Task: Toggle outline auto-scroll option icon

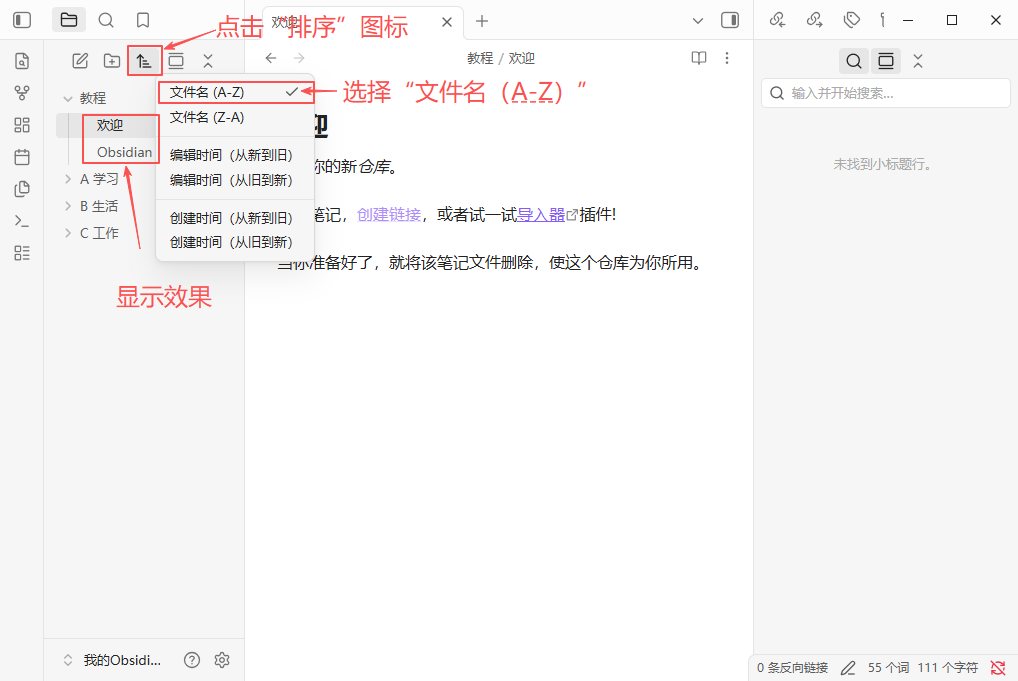Action: click(886, 61)
